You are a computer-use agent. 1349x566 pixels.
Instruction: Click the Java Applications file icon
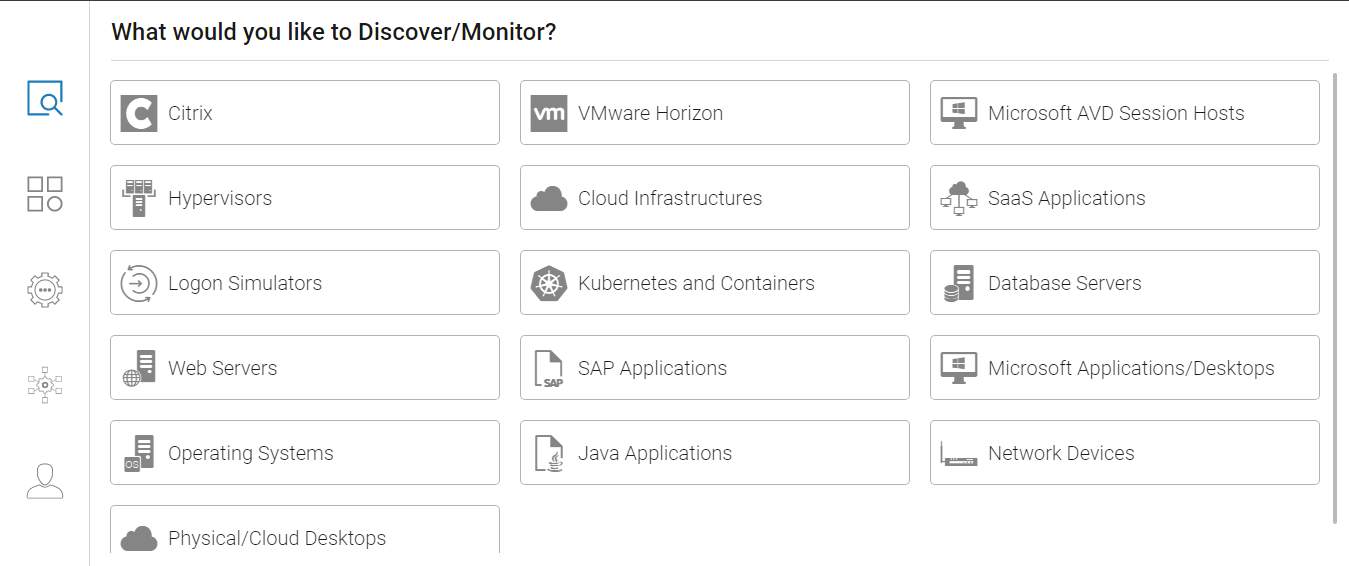(x=549, y=453)
